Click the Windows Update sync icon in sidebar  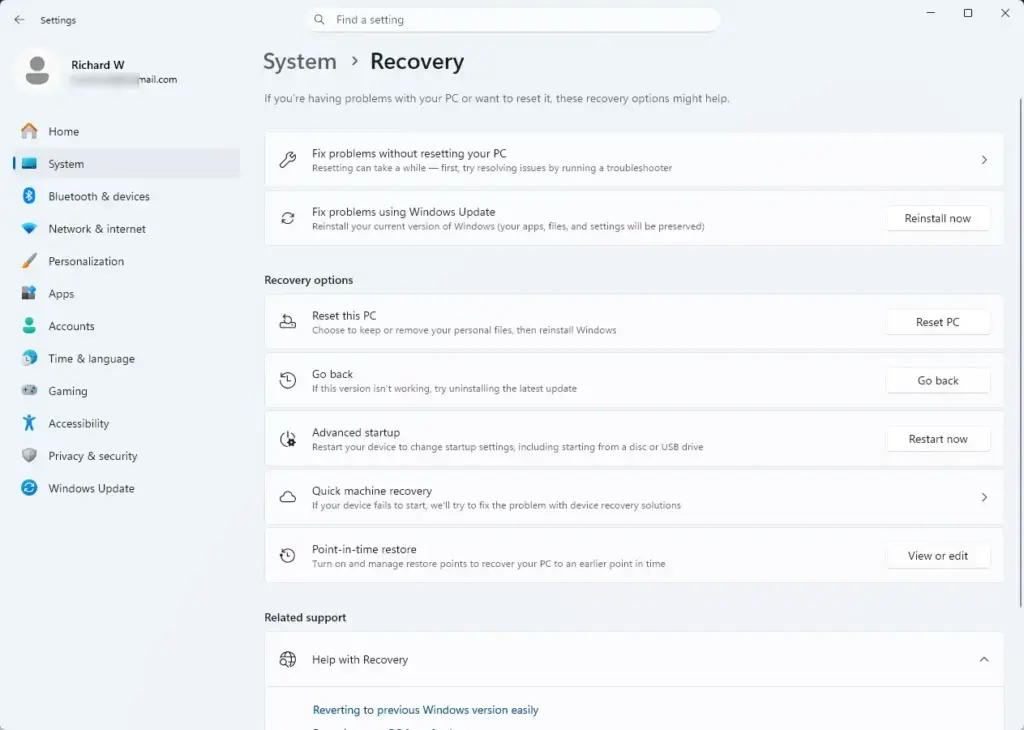pyautogui.click(x=29, y=488)
